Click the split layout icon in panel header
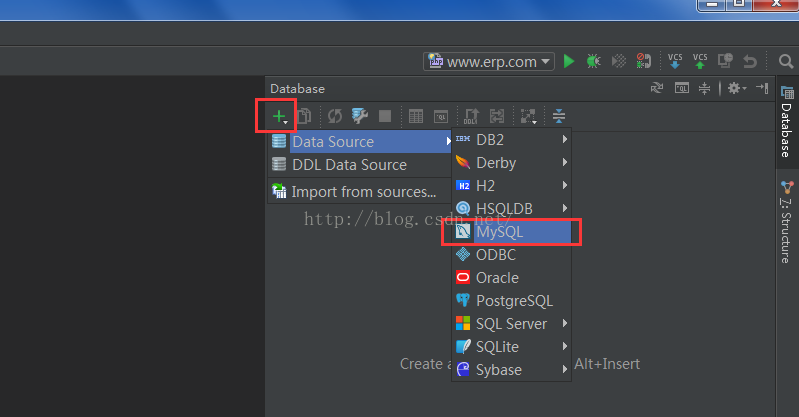Image resolution: width=799 pixels, height=417 pixels. pos(704,88)
